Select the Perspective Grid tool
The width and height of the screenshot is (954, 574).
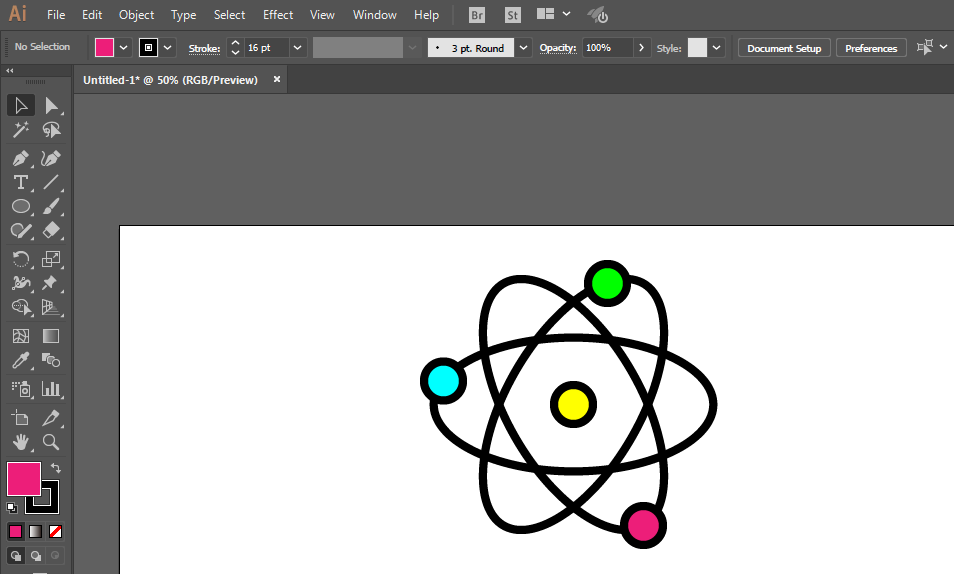[x=51, y=307]
